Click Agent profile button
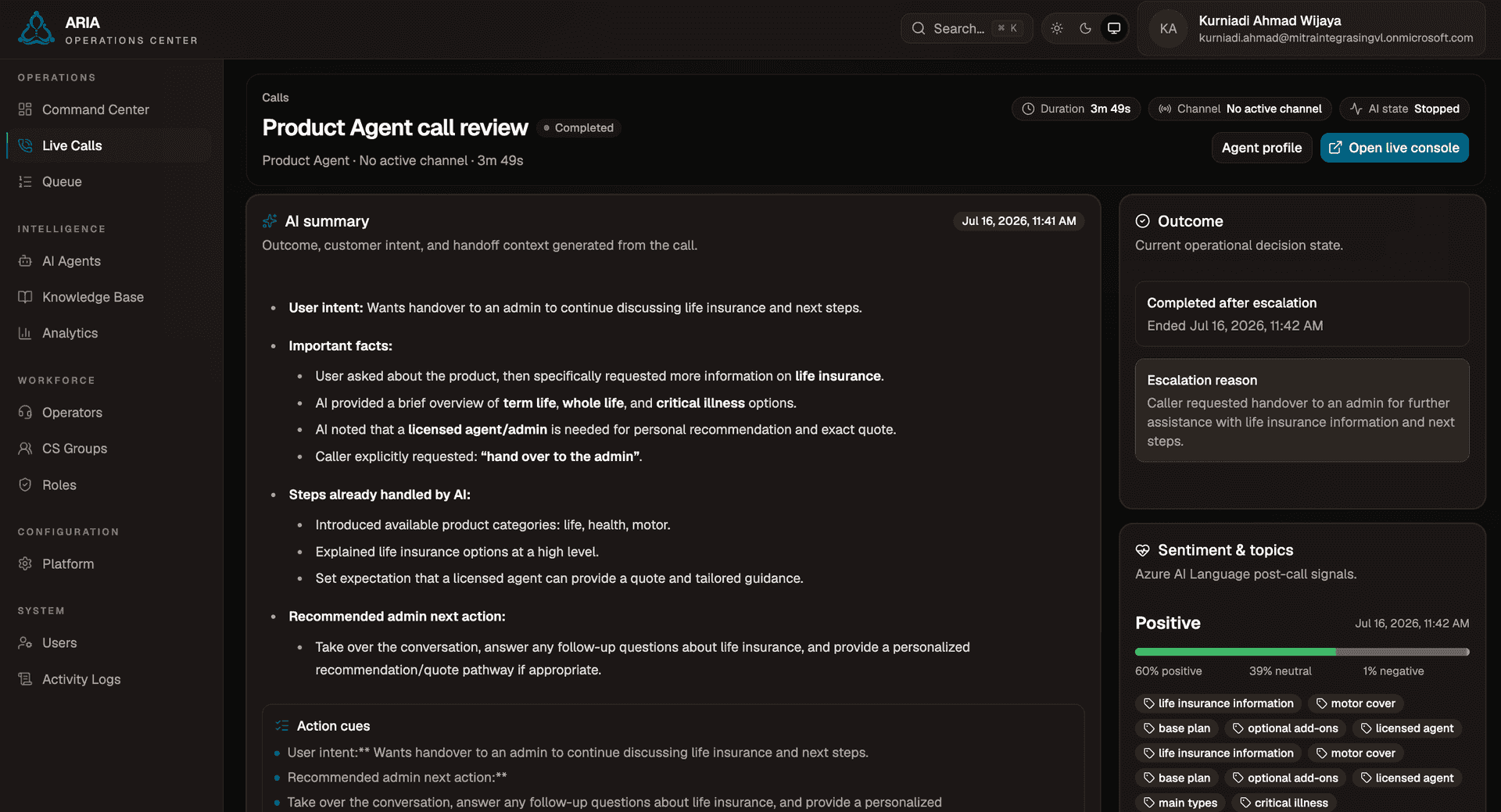The width and height of the screenshot is (1501, 812). tap(1262, 148)
